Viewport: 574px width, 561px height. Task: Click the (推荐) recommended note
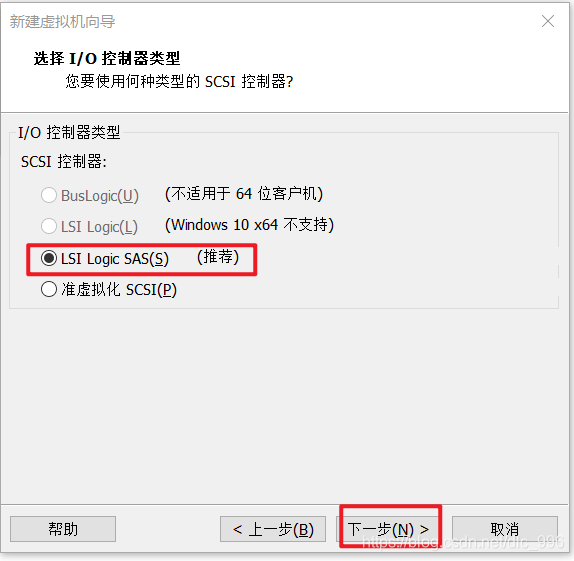tap(218, 257)
